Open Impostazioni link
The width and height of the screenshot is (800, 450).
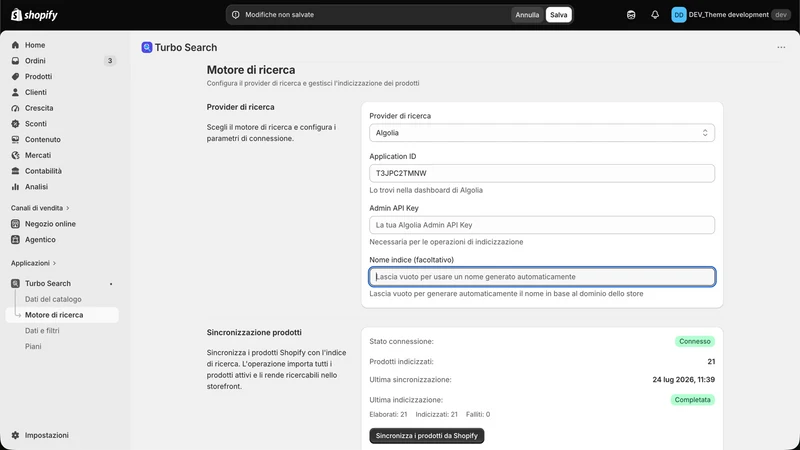[46, 435]
